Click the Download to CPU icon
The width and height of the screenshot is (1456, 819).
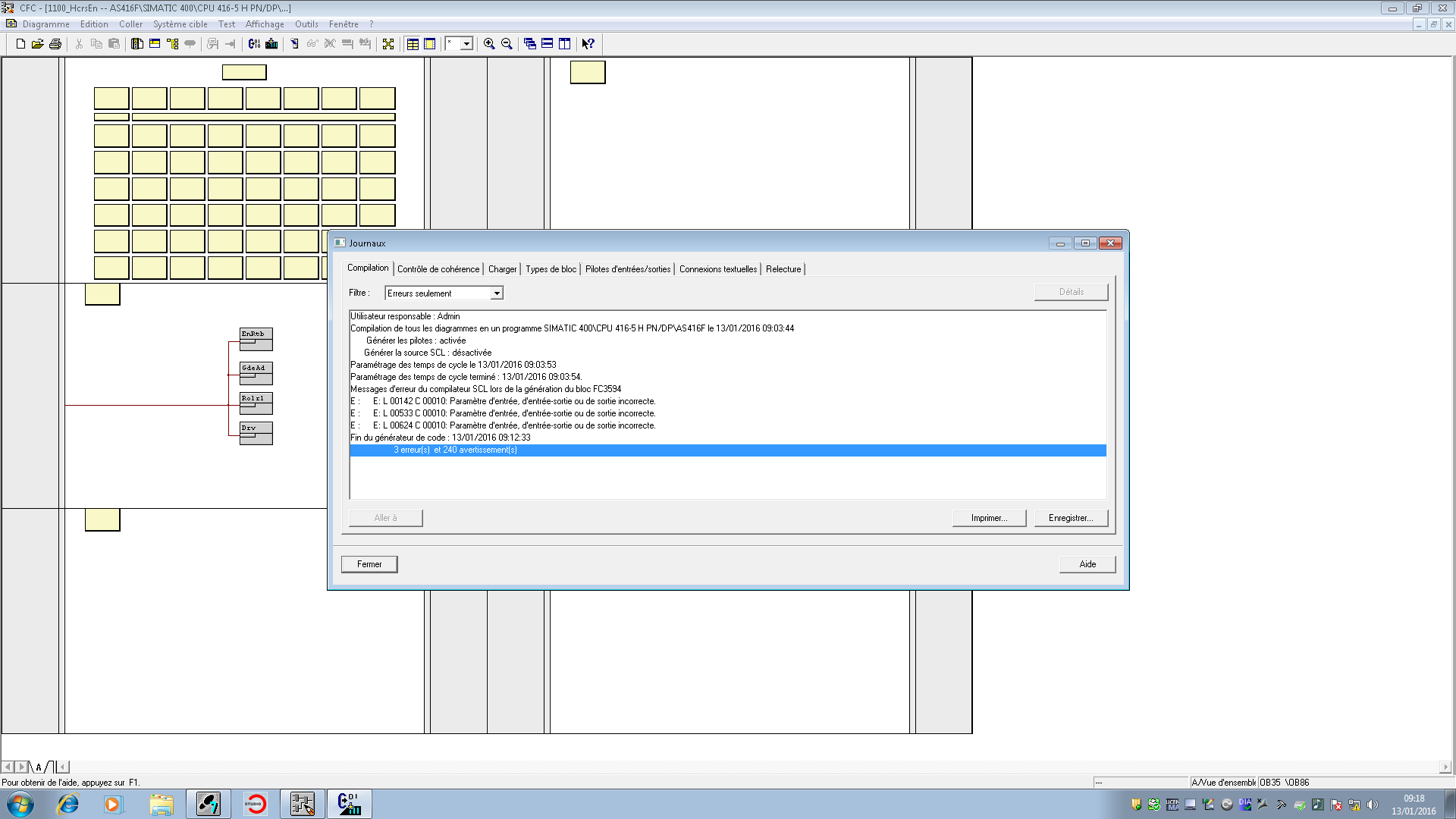(x=271, y=44)
